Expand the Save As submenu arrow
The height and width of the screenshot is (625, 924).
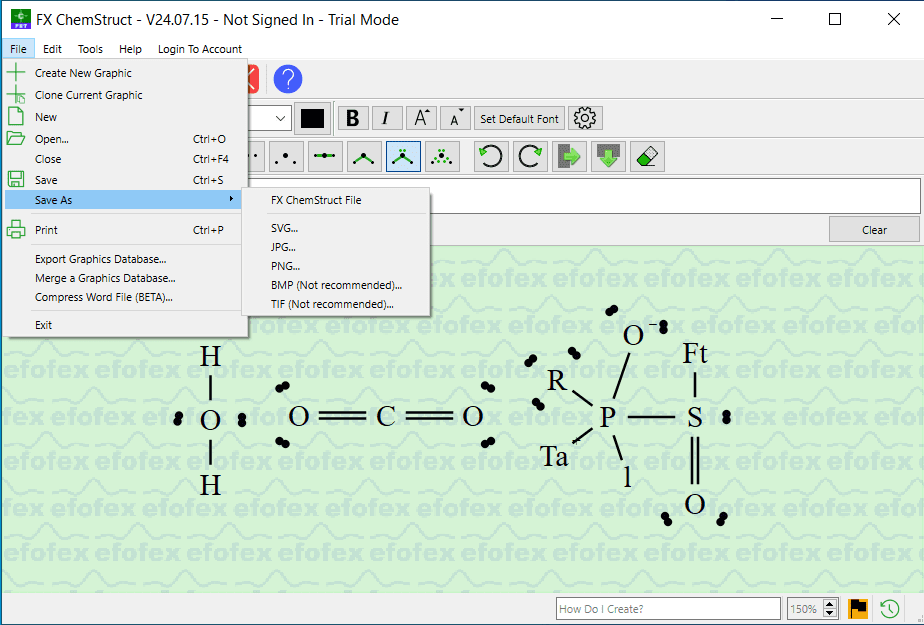[x=232, y=199]
